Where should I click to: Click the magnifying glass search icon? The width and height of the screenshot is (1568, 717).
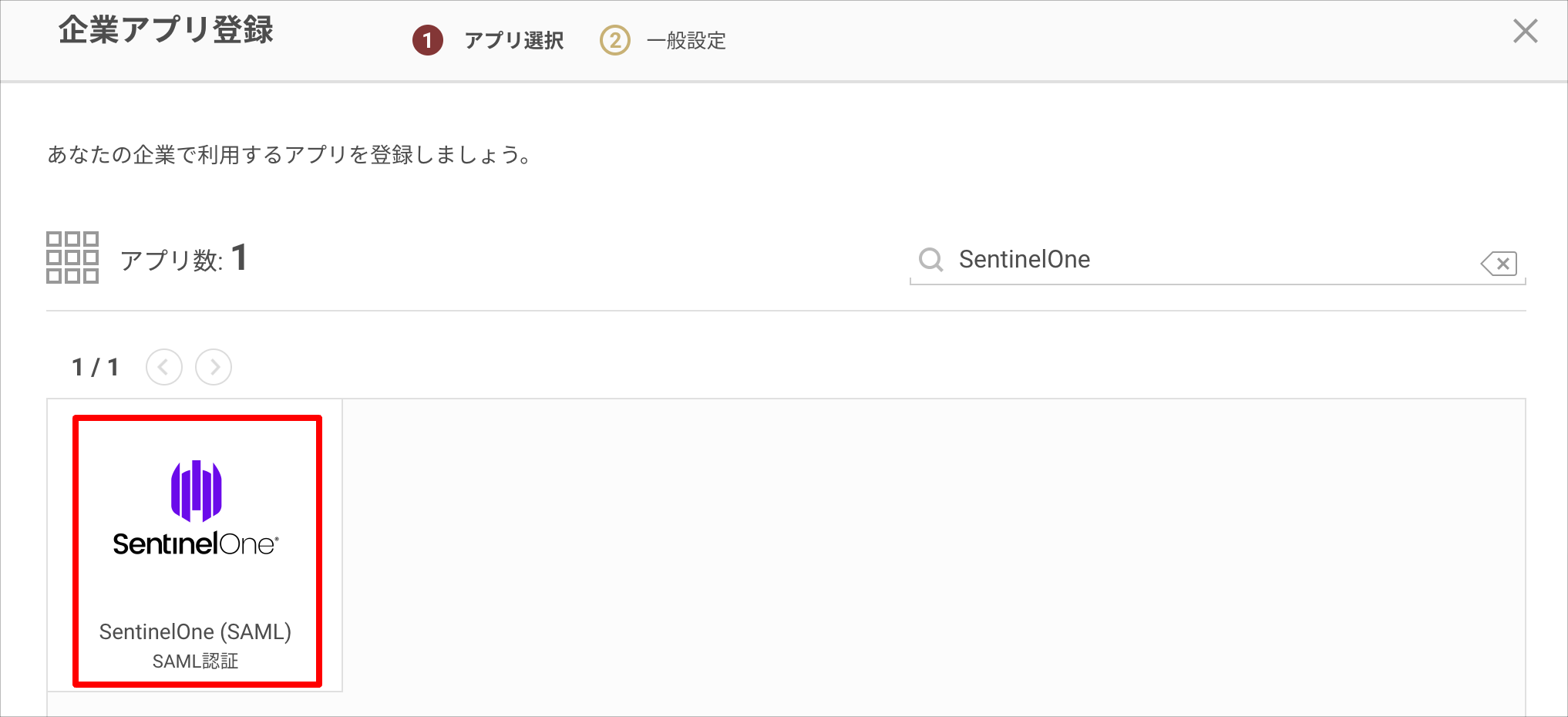[930, 260]
